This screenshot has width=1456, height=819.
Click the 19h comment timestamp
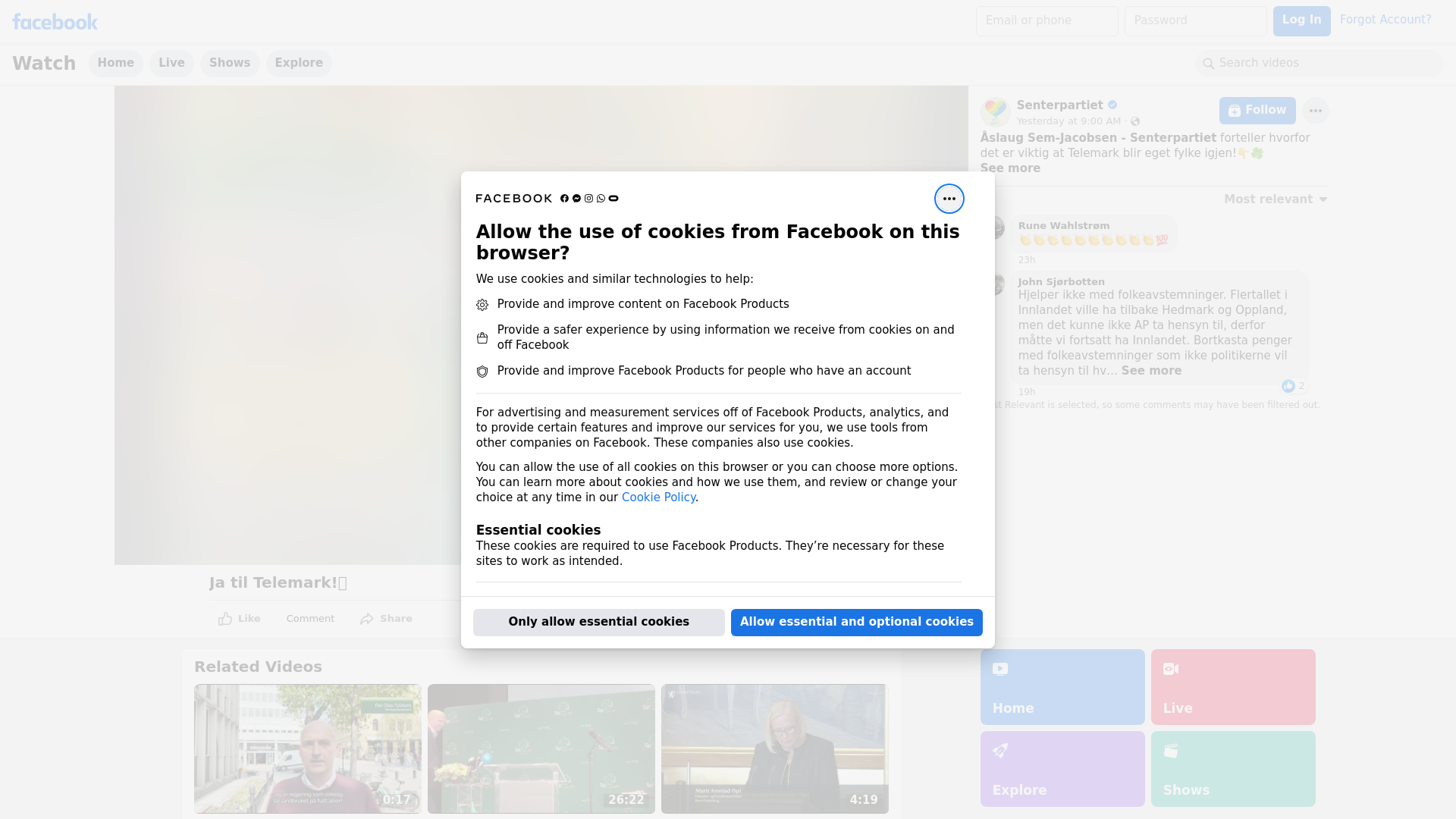(x=1027, y=392)
